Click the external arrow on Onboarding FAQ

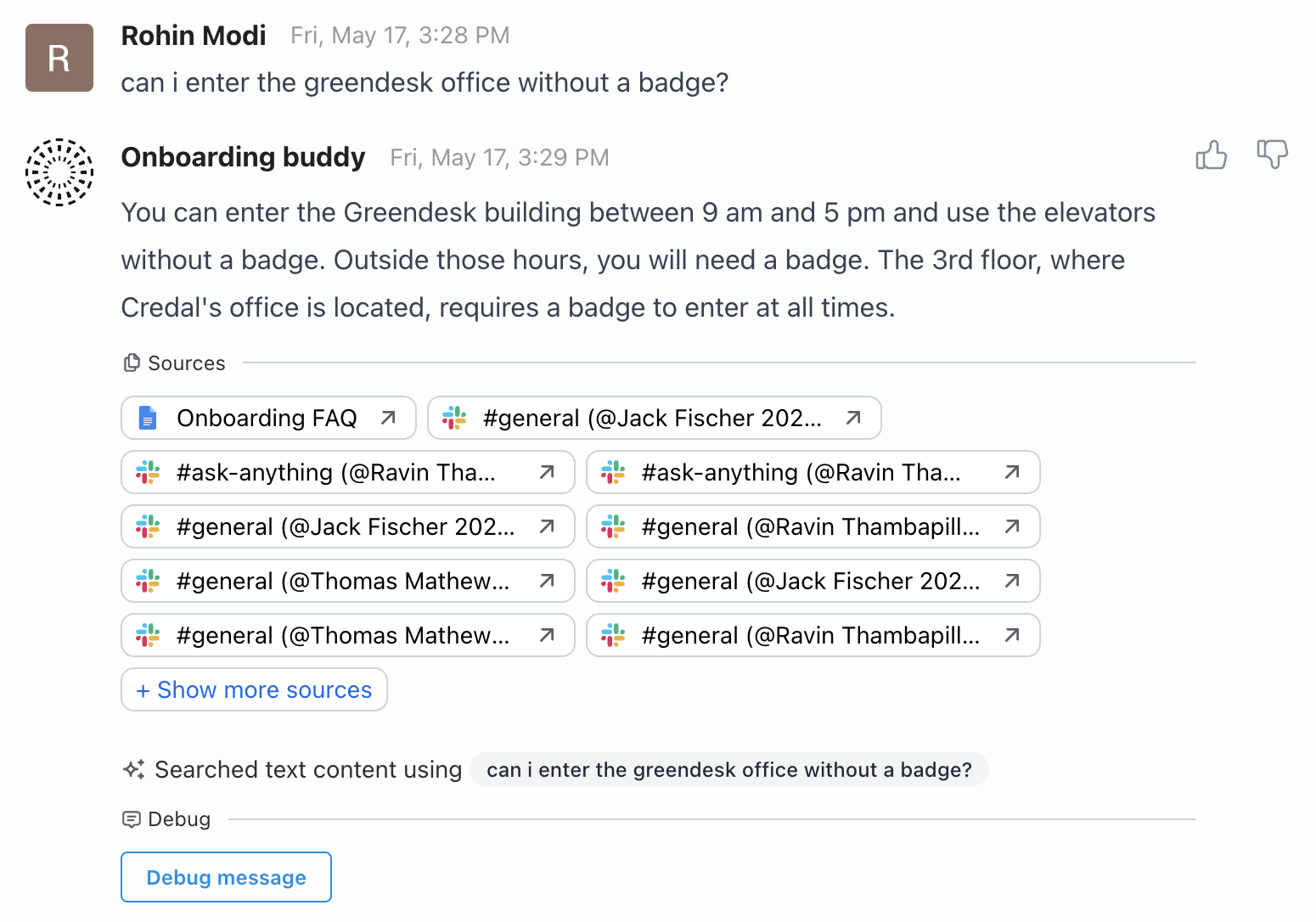(x=388, y=418)
